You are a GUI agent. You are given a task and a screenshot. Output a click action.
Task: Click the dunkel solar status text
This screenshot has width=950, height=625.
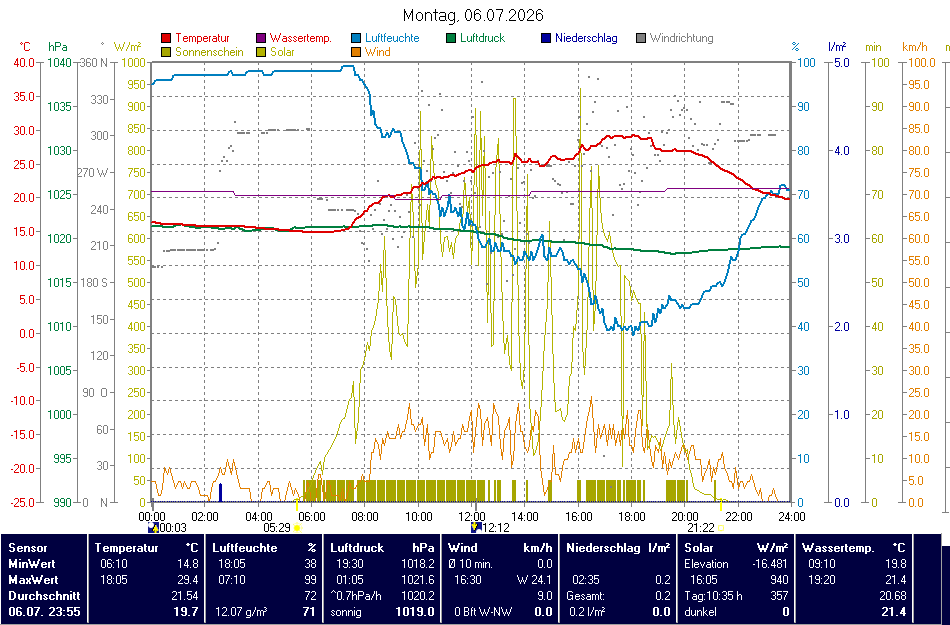coord(700,612)
